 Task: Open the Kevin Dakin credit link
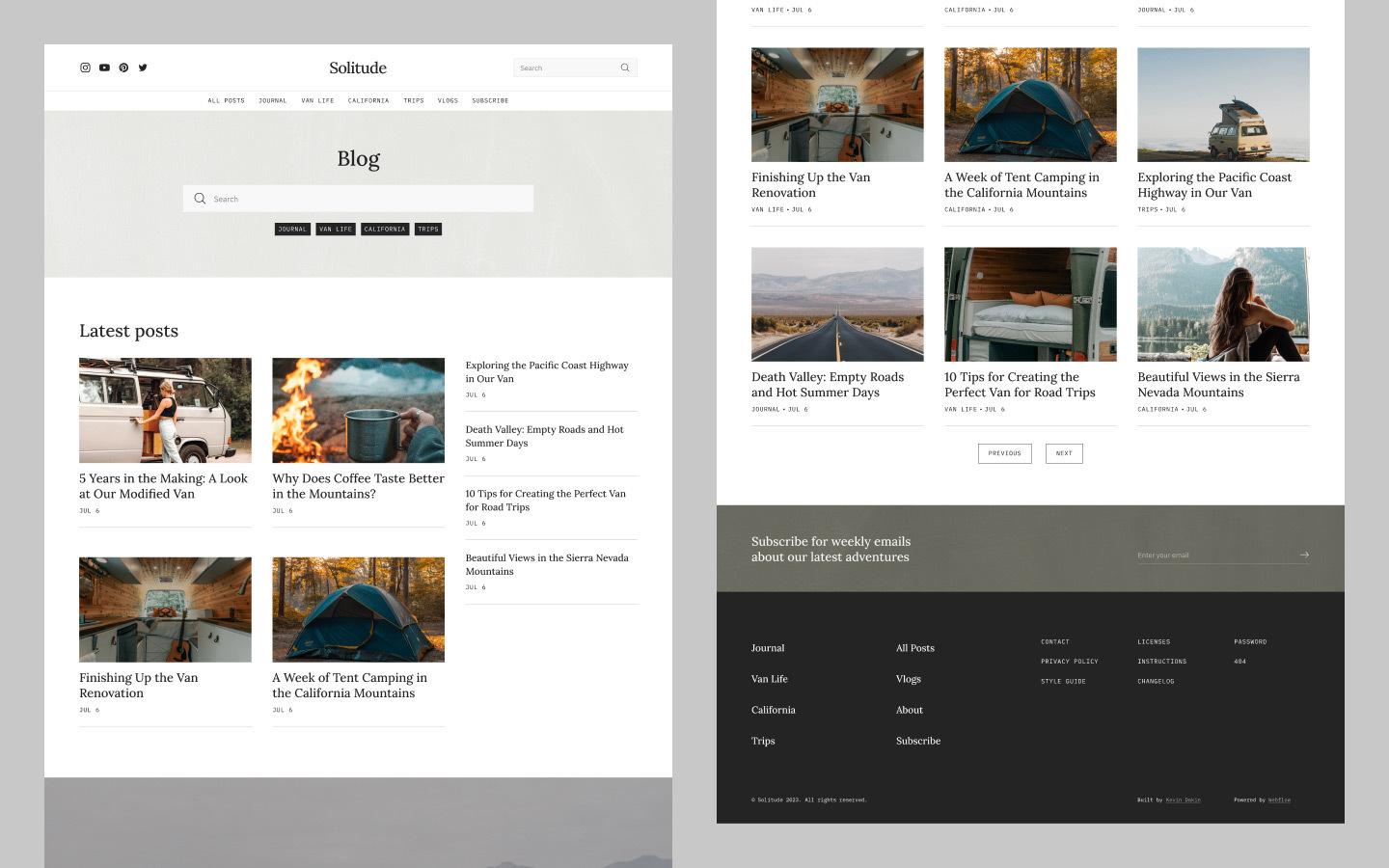1185,800
